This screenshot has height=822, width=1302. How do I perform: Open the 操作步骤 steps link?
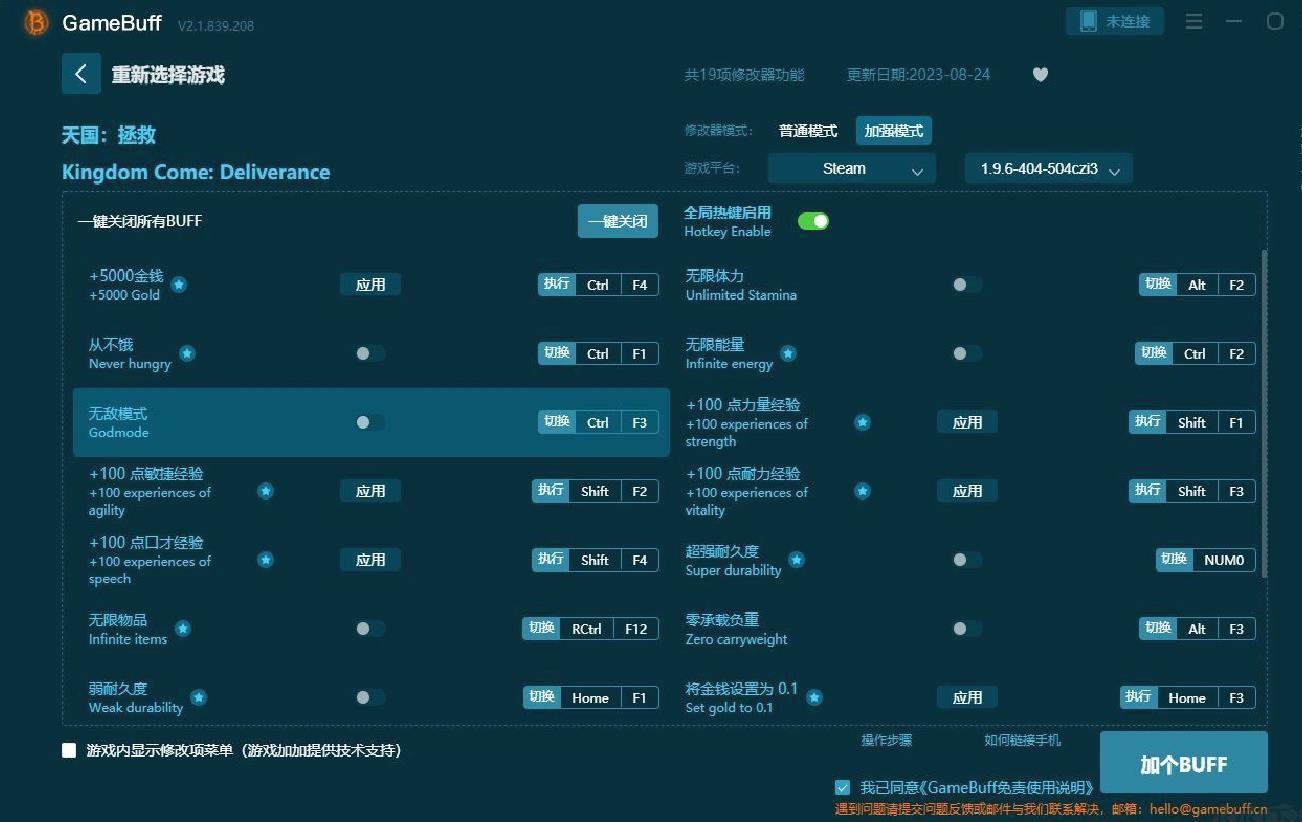click(886, 740)
